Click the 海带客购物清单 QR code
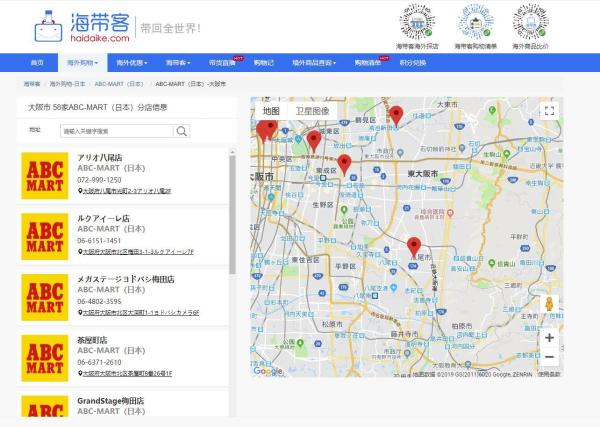Image resolution: width=600 pixels, height=427 pixels. [476, 22]
